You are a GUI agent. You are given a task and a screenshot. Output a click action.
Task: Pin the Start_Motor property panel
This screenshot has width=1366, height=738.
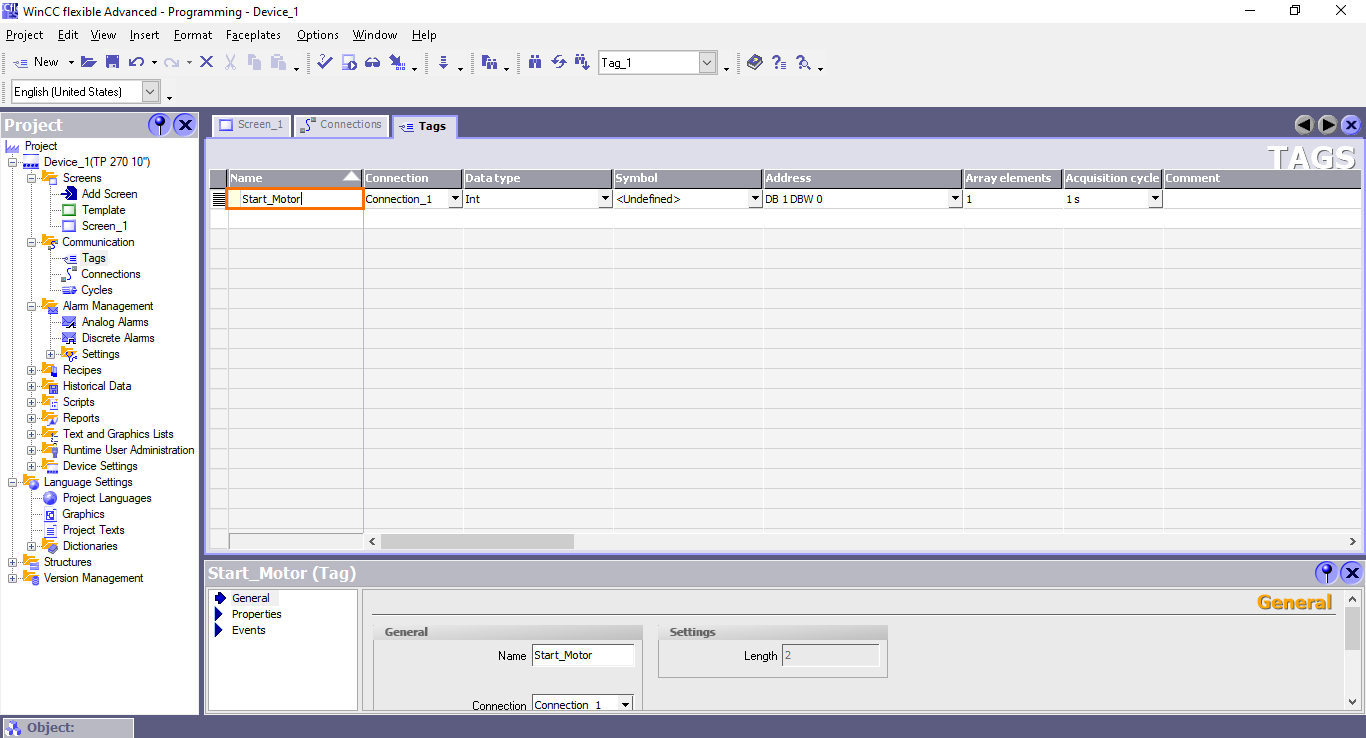click(x=1326, y=573)
